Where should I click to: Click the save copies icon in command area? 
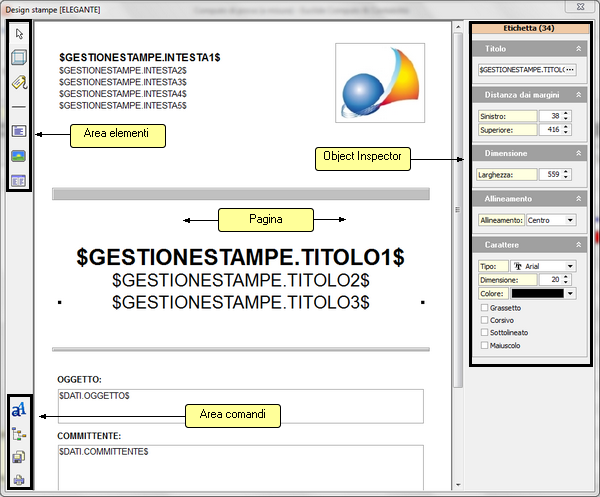(19, 457)
